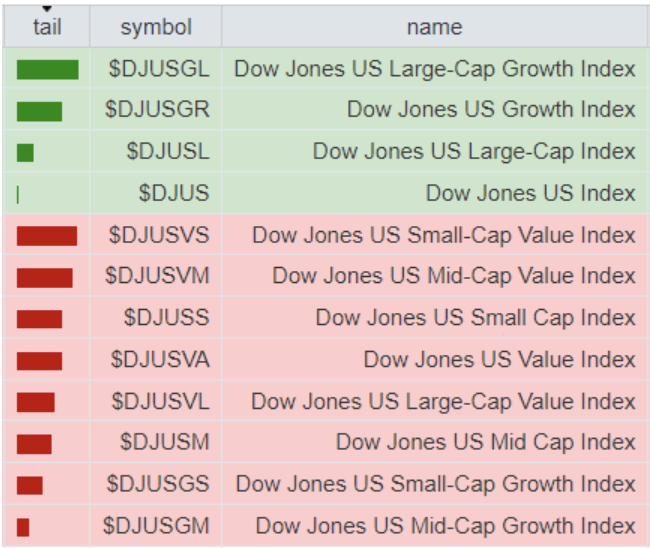650x548 pixels.
Task: Click the red tail bar for $DJUSVS
Action: 46,235
